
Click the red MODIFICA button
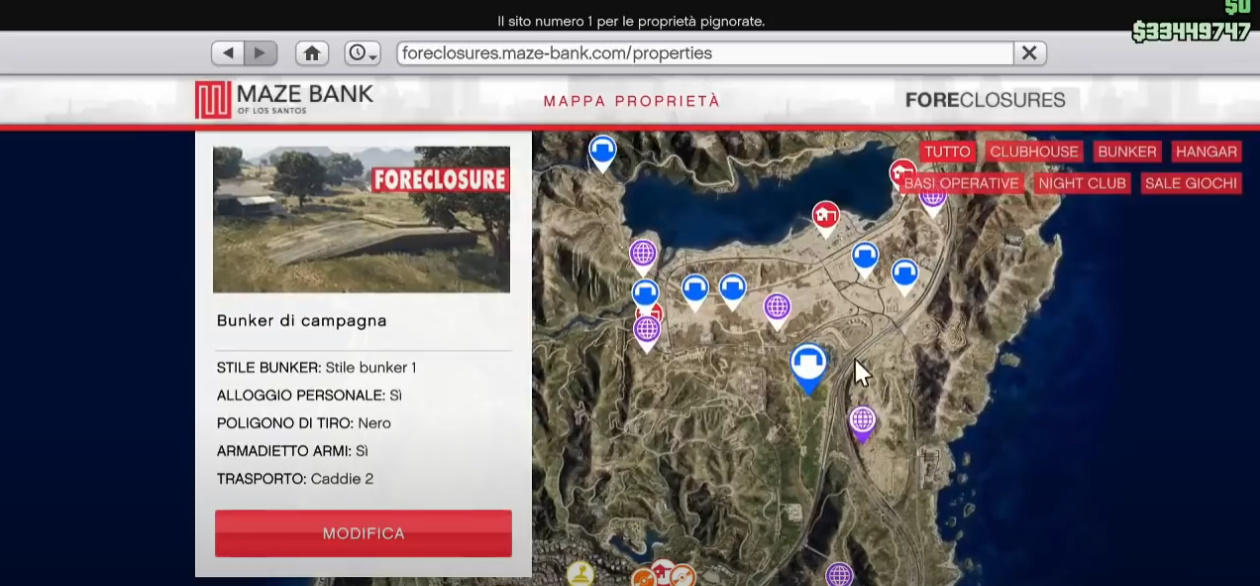coord(363,533)
